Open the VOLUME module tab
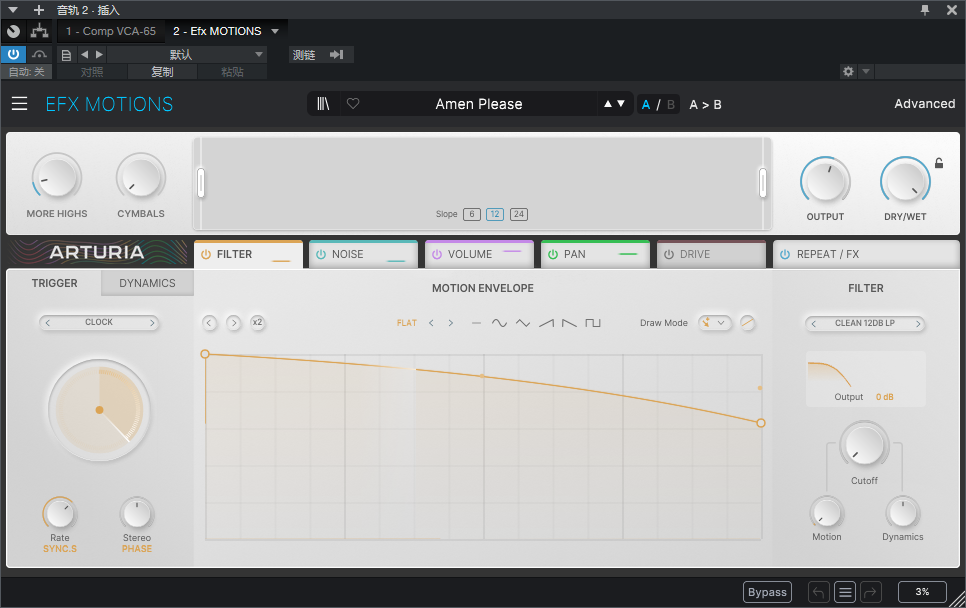This screenshot has height=608, width=966. [479, 254]
